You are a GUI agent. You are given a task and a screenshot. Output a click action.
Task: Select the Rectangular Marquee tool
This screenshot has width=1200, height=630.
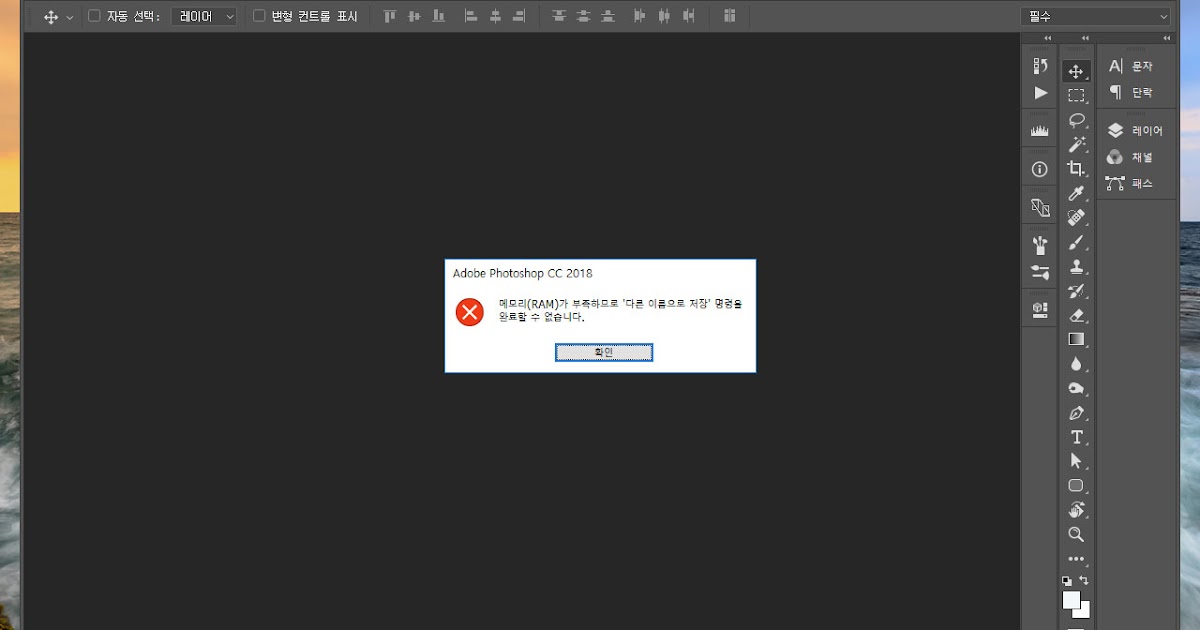1076,95
